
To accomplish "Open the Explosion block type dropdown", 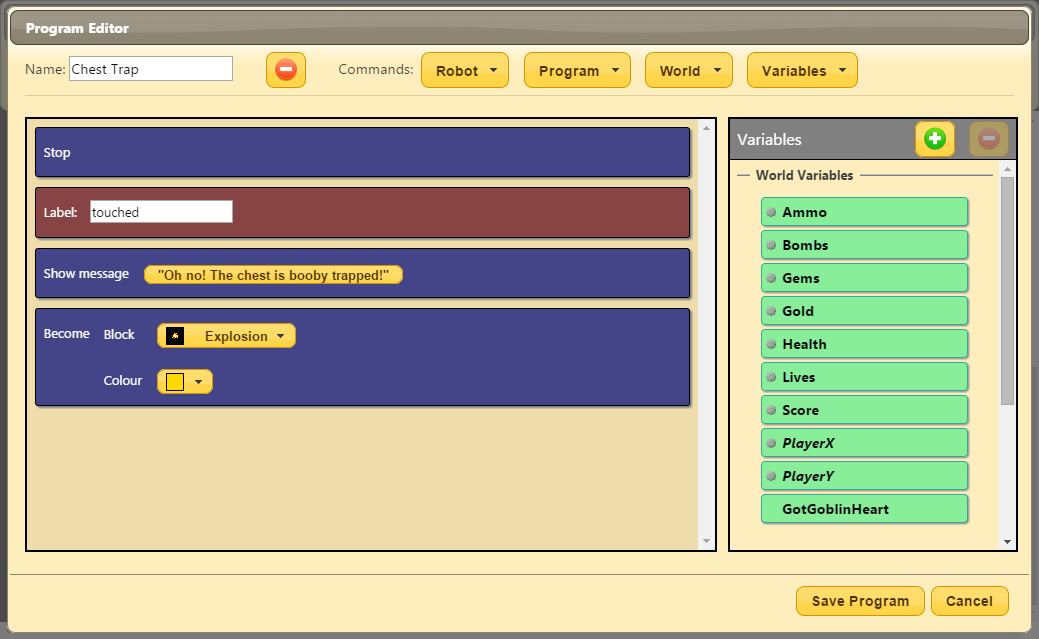I will pyautogui.click(x=227, y=336).
